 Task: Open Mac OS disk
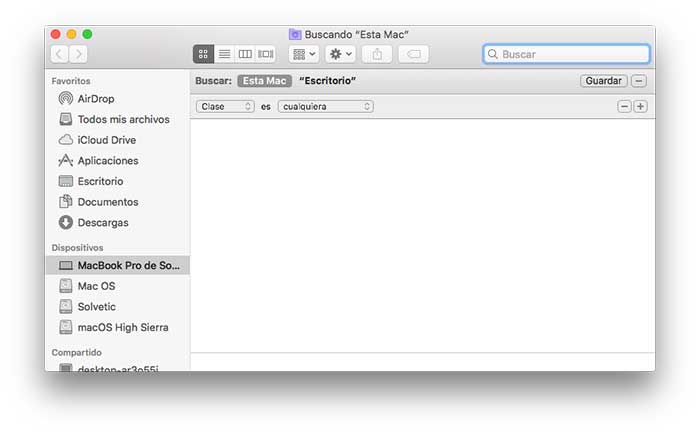point(118,286)
